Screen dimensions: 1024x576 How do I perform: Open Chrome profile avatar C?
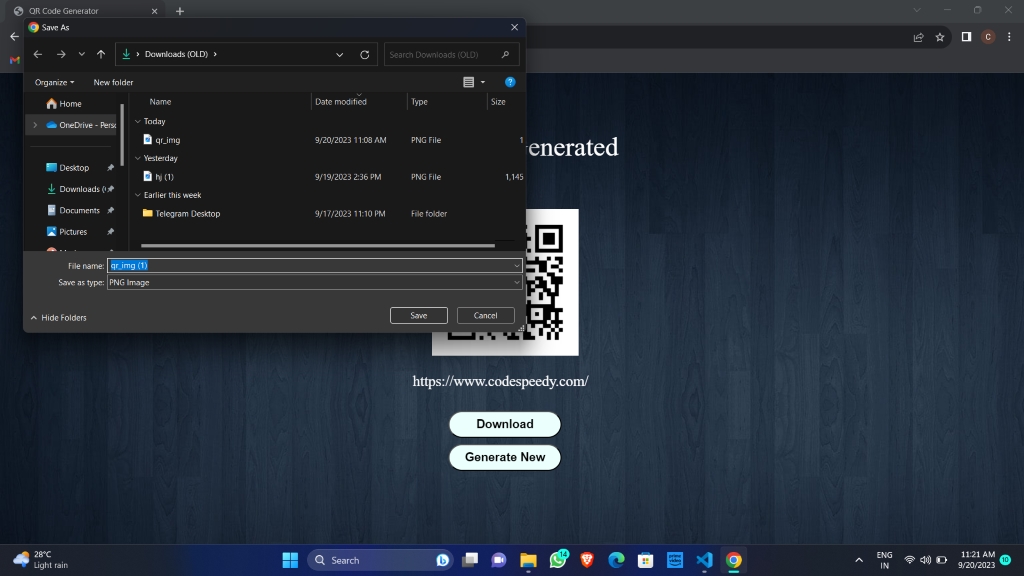pyautogui.click(x=987, y=37)
